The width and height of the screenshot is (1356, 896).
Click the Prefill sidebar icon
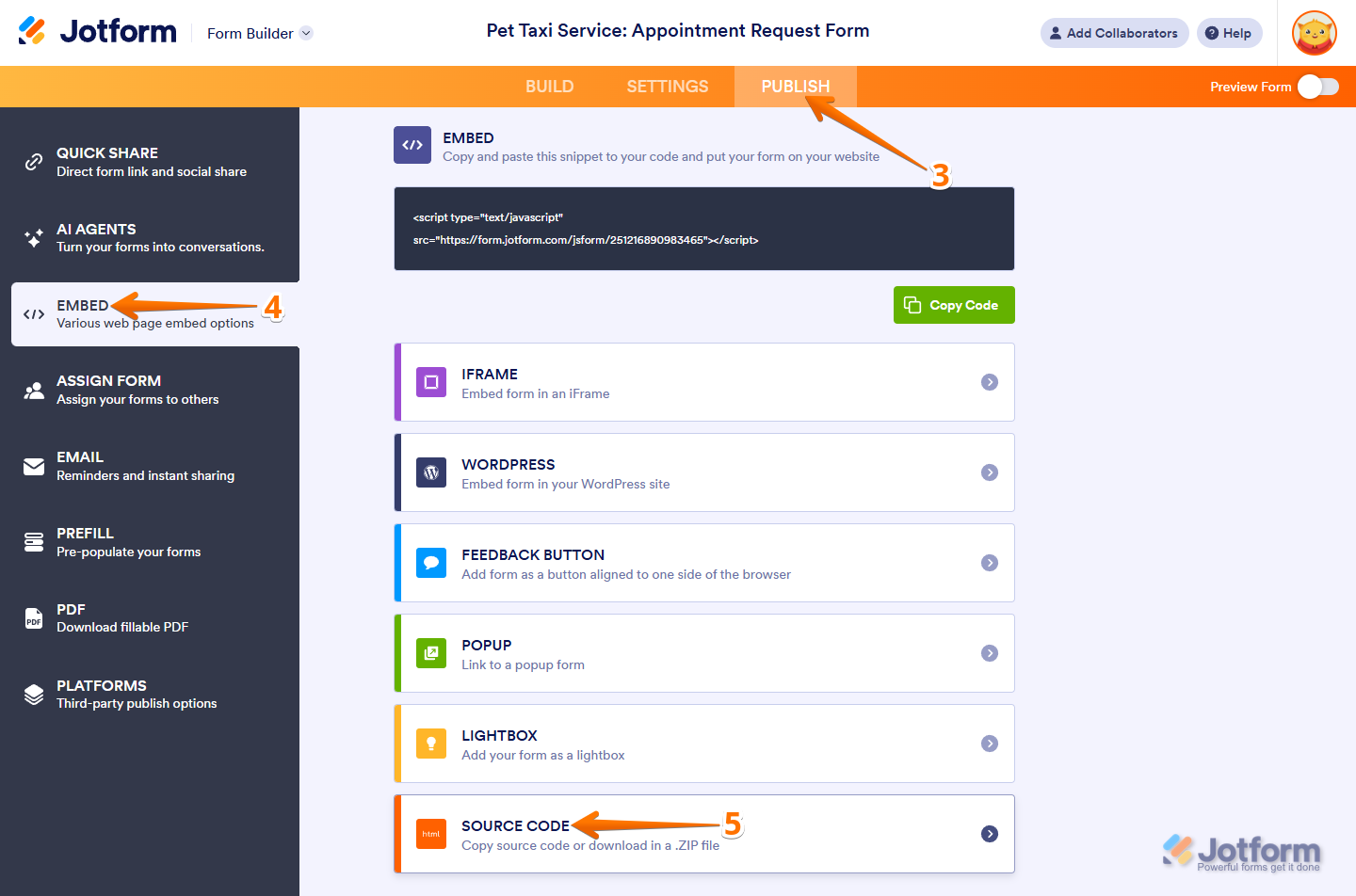34,542
